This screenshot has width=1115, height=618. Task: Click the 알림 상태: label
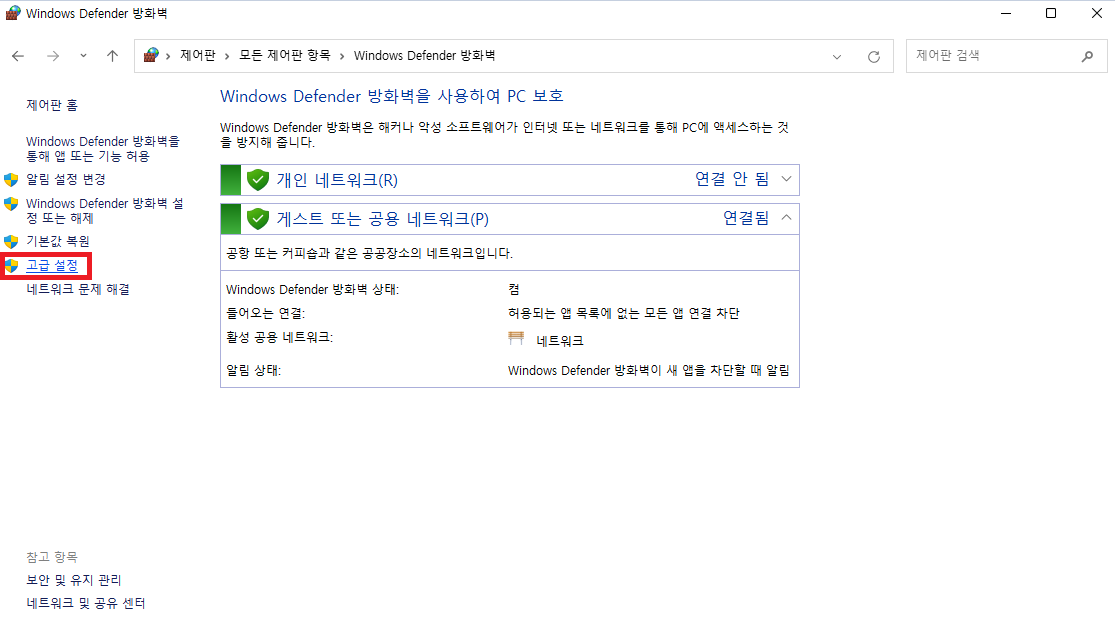[253, 371]
